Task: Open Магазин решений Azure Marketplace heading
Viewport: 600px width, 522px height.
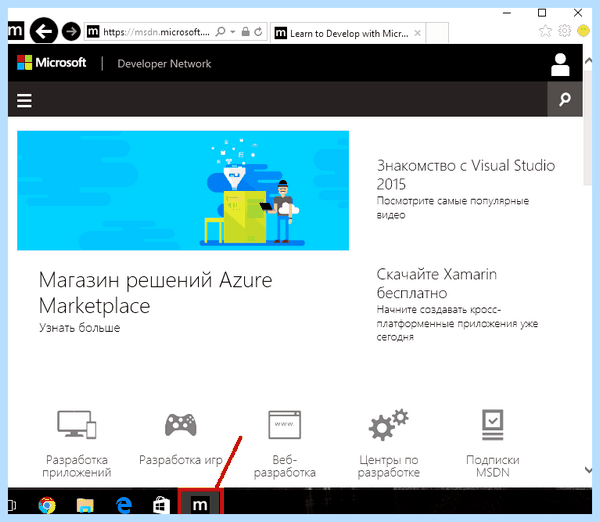Action: 155,293
